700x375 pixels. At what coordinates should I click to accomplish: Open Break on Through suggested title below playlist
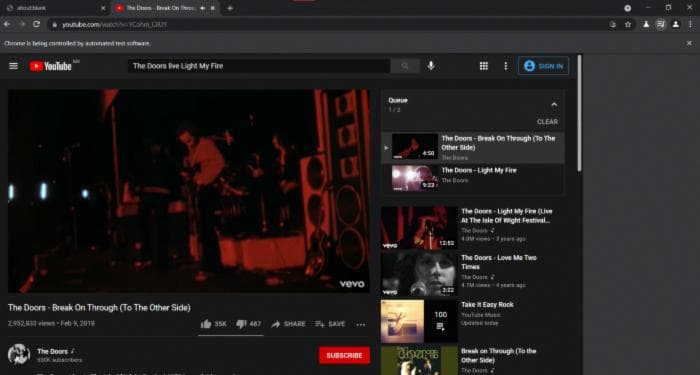coord(499,355)
